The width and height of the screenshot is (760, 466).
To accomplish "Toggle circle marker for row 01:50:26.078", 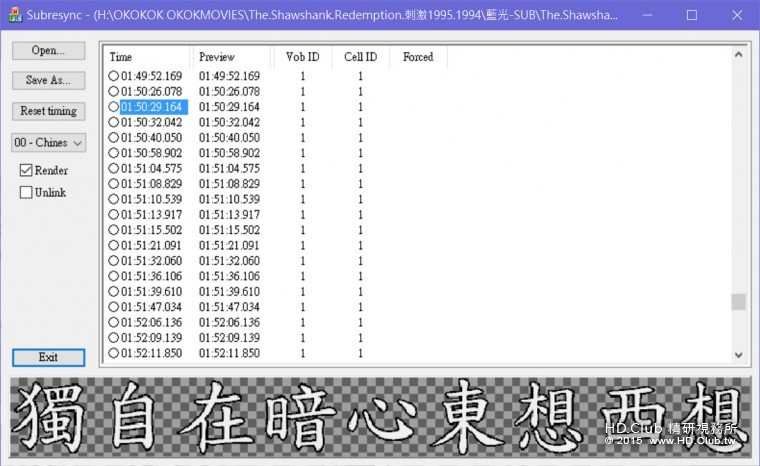I will tap(113, 91).
